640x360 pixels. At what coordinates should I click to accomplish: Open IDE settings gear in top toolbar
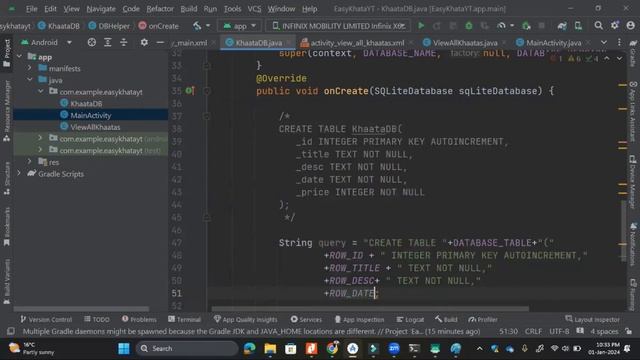click(615, 26)
